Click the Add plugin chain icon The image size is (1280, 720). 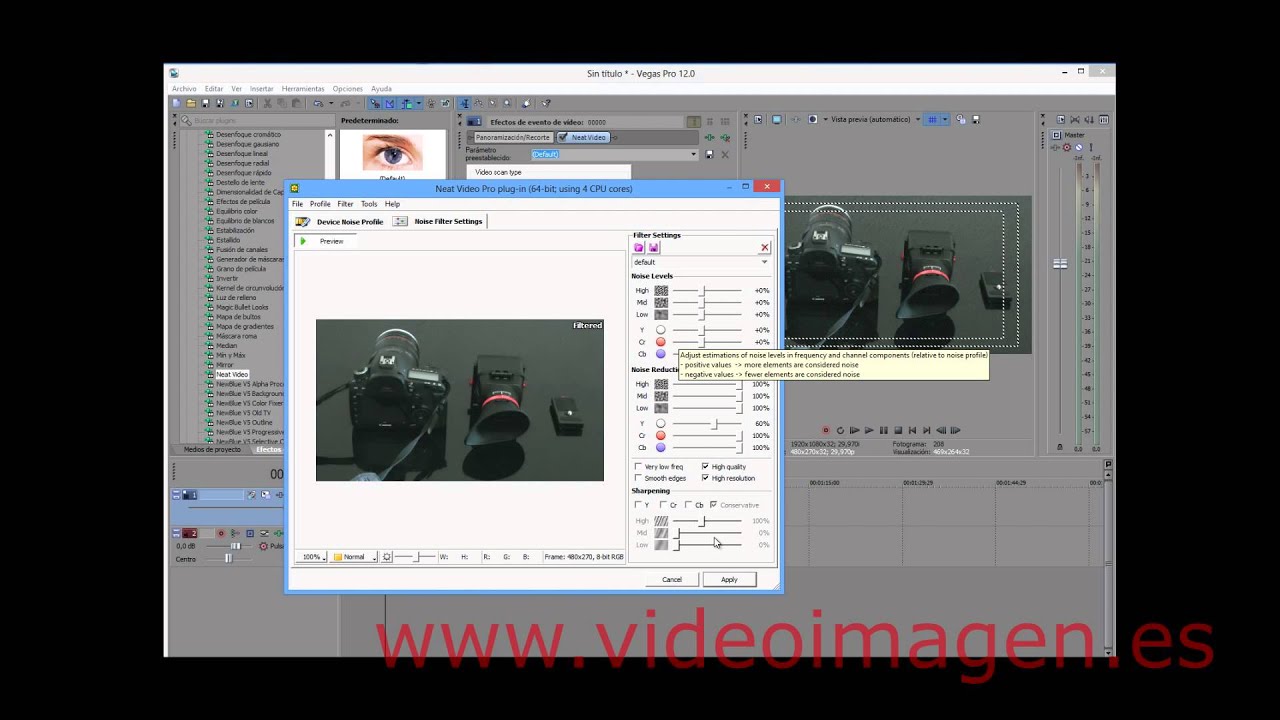click(x=709, y=137)
